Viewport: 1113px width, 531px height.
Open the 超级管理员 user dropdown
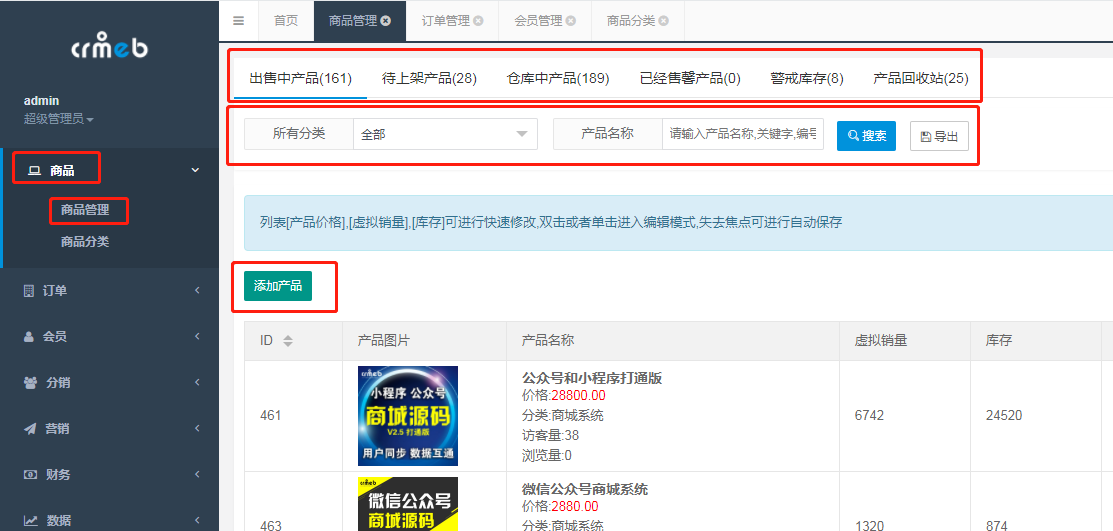pos(59,119)
